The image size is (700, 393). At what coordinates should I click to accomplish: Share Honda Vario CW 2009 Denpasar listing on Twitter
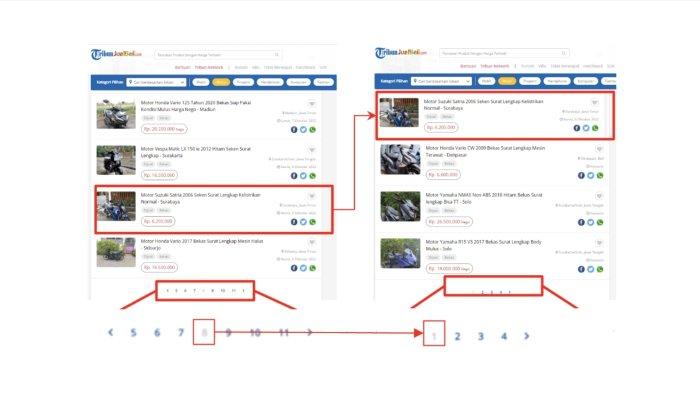click(x=591, y=176)
